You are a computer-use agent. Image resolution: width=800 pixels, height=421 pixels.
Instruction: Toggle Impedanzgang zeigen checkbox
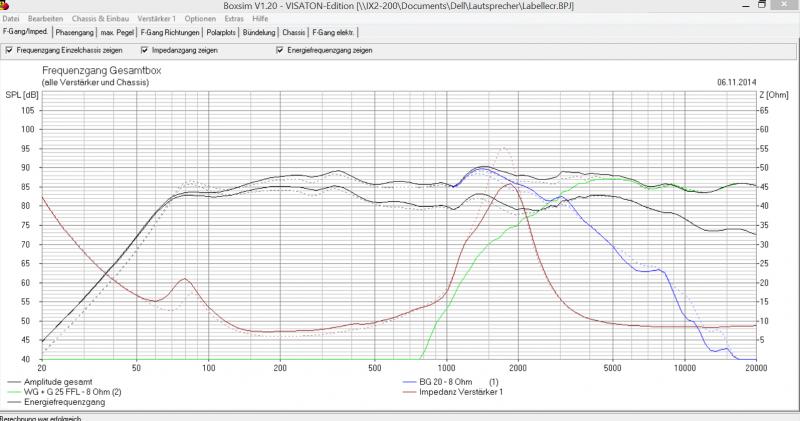click(144, 50)
